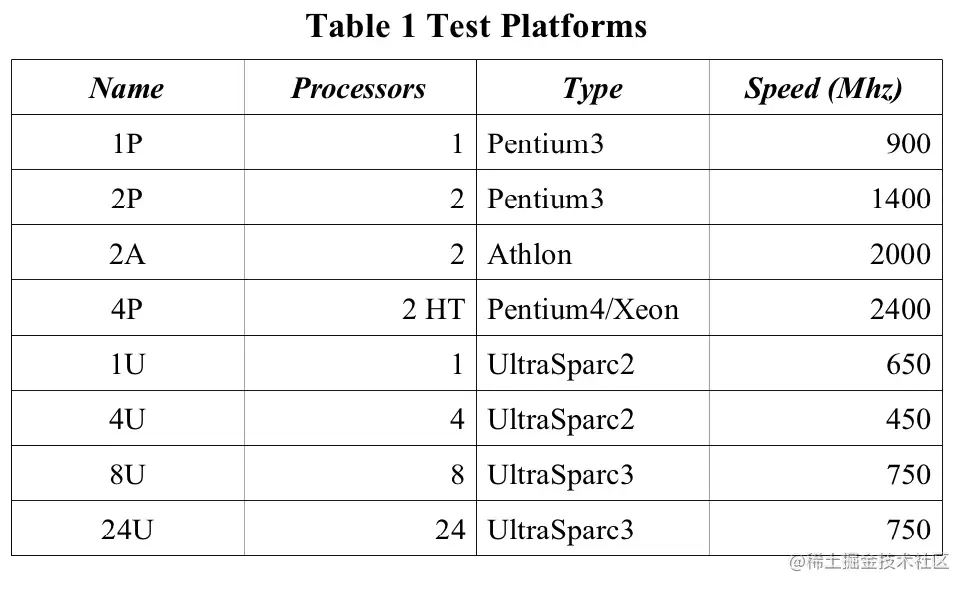Select the 1P name cell
Screen dimensions: 968x590
click(x=127, y=144)
